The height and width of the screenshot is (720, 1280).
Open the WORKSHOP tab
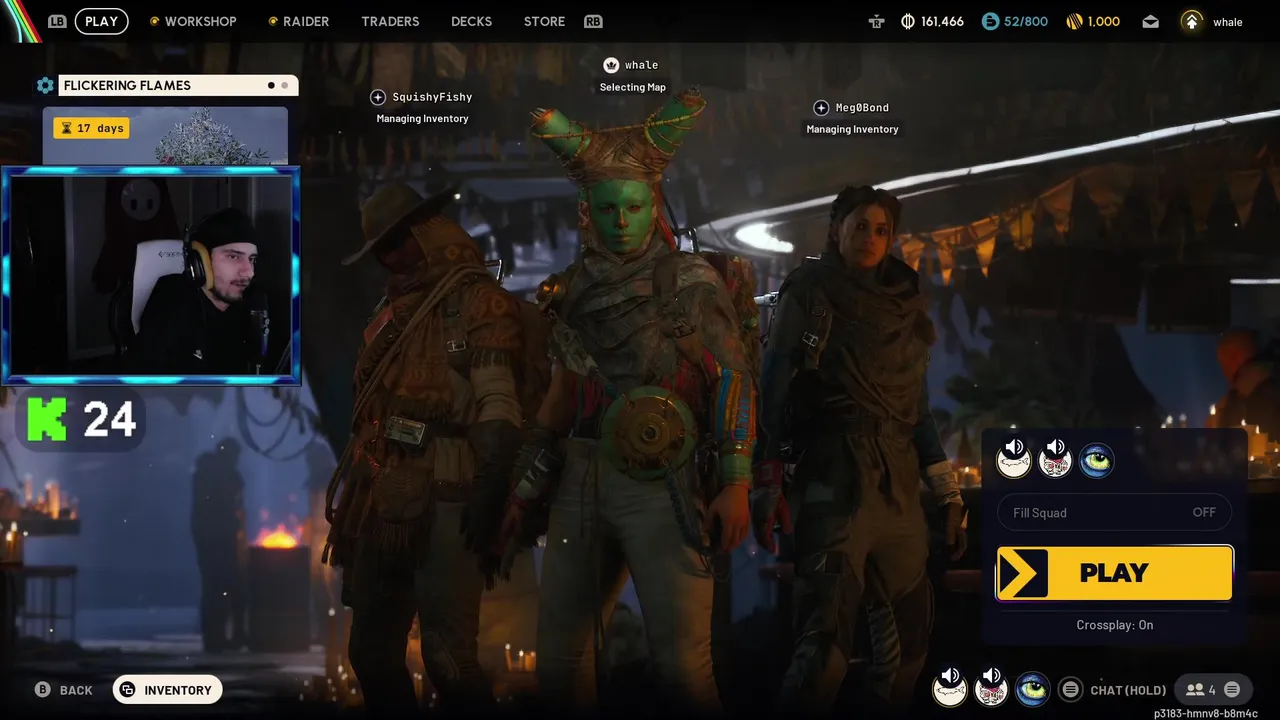193,21
